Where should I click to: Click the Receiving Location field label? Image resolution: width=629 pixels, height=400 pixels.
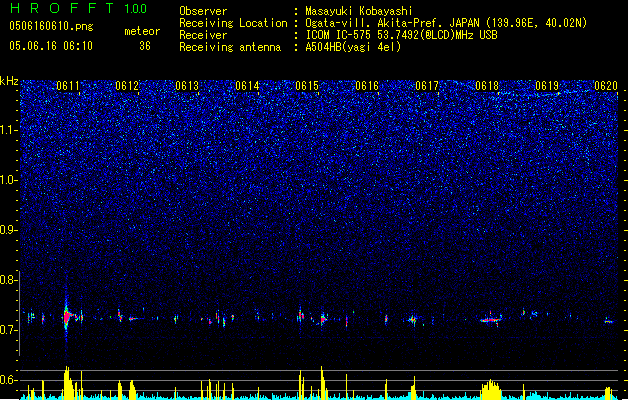coord(233,23)
